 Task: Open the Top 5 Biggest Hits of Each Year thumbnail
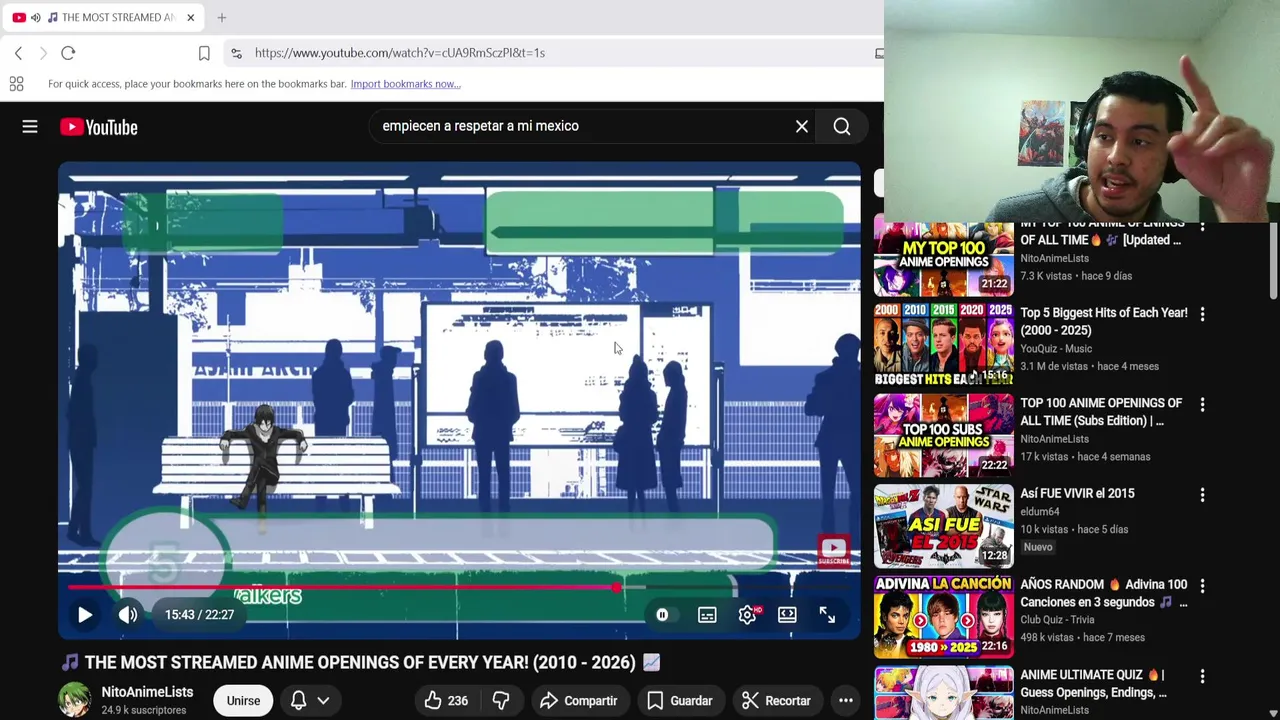(x=944, y=345)
